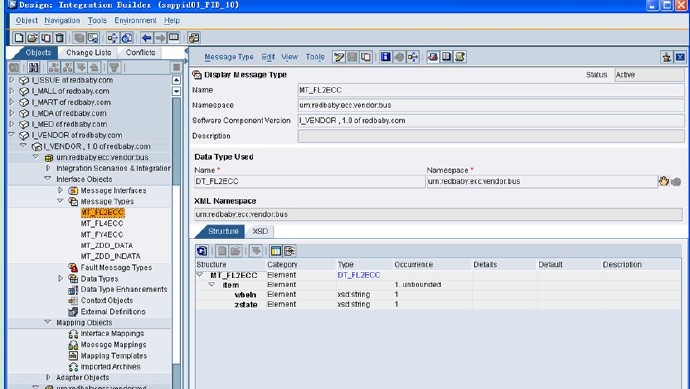Click the where-used arrows icon in main toolbar

(113, 38)
